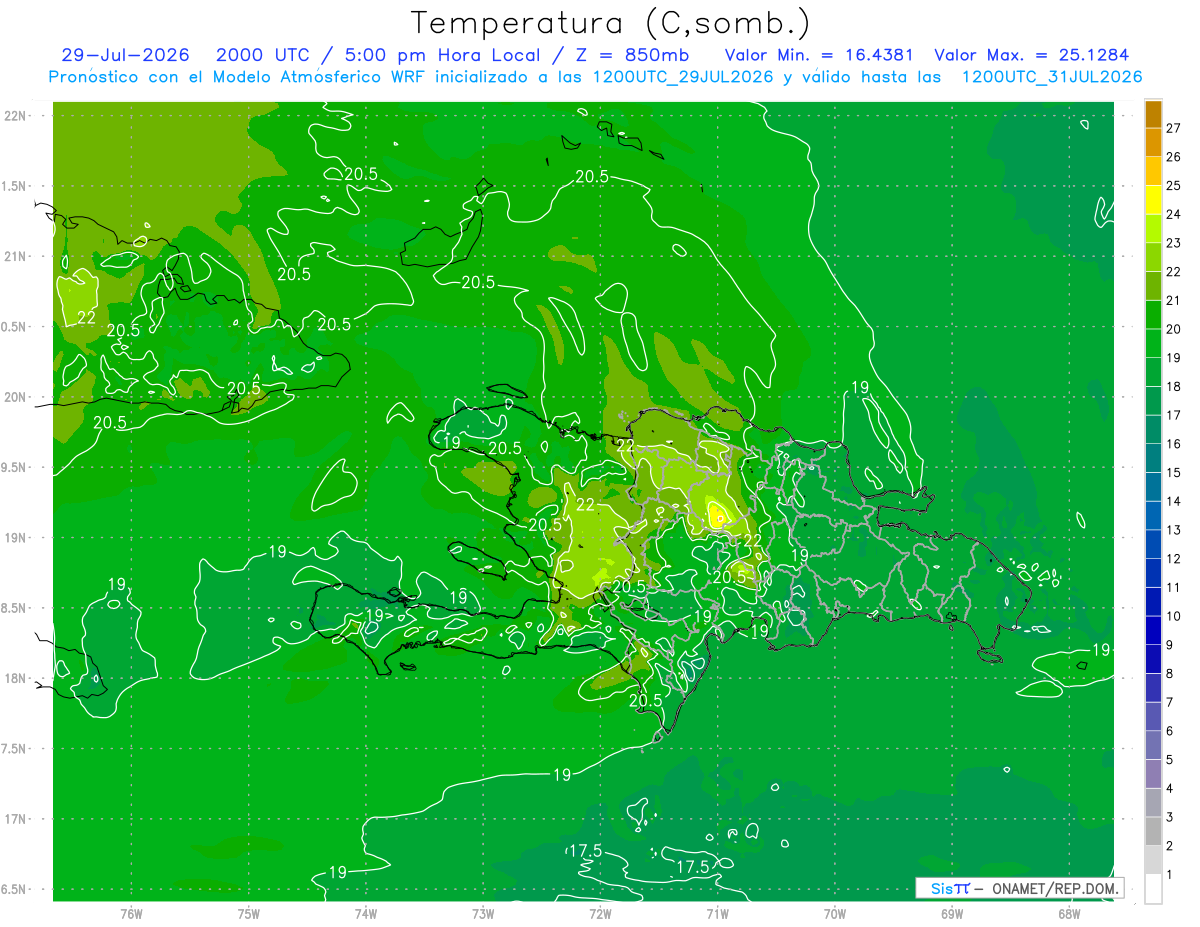Click the '22N' latitude axis label

tap(14, 115)
